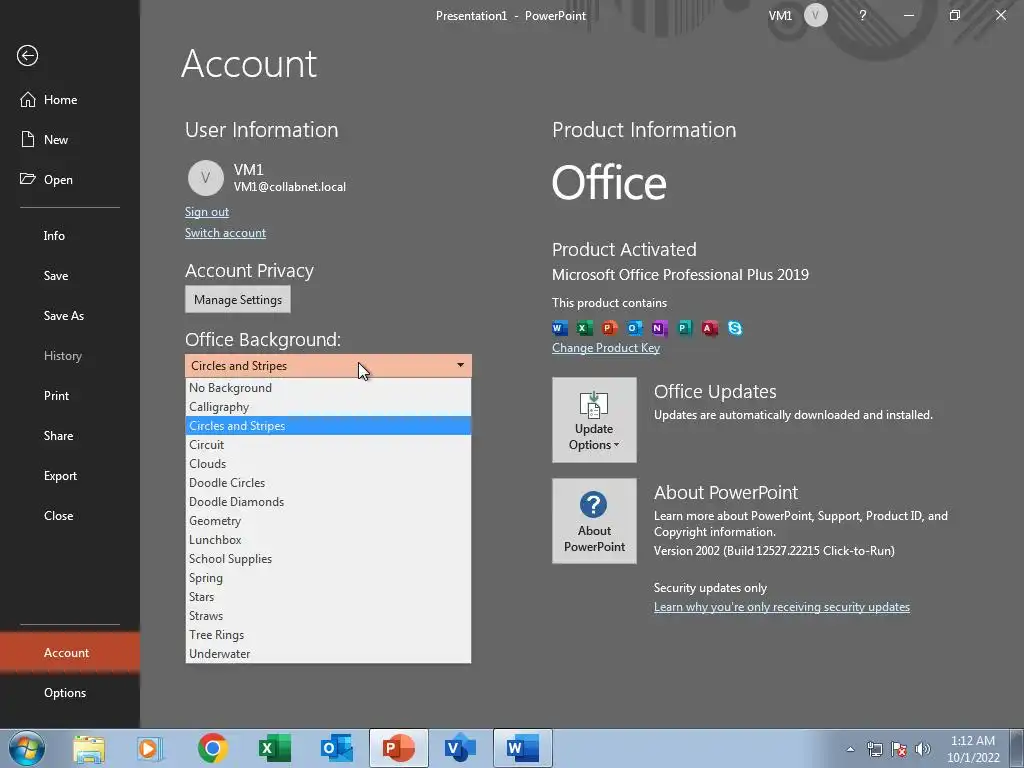Click the OneNote product icon
Viewport: 1024px width, 768px height.
659,328
